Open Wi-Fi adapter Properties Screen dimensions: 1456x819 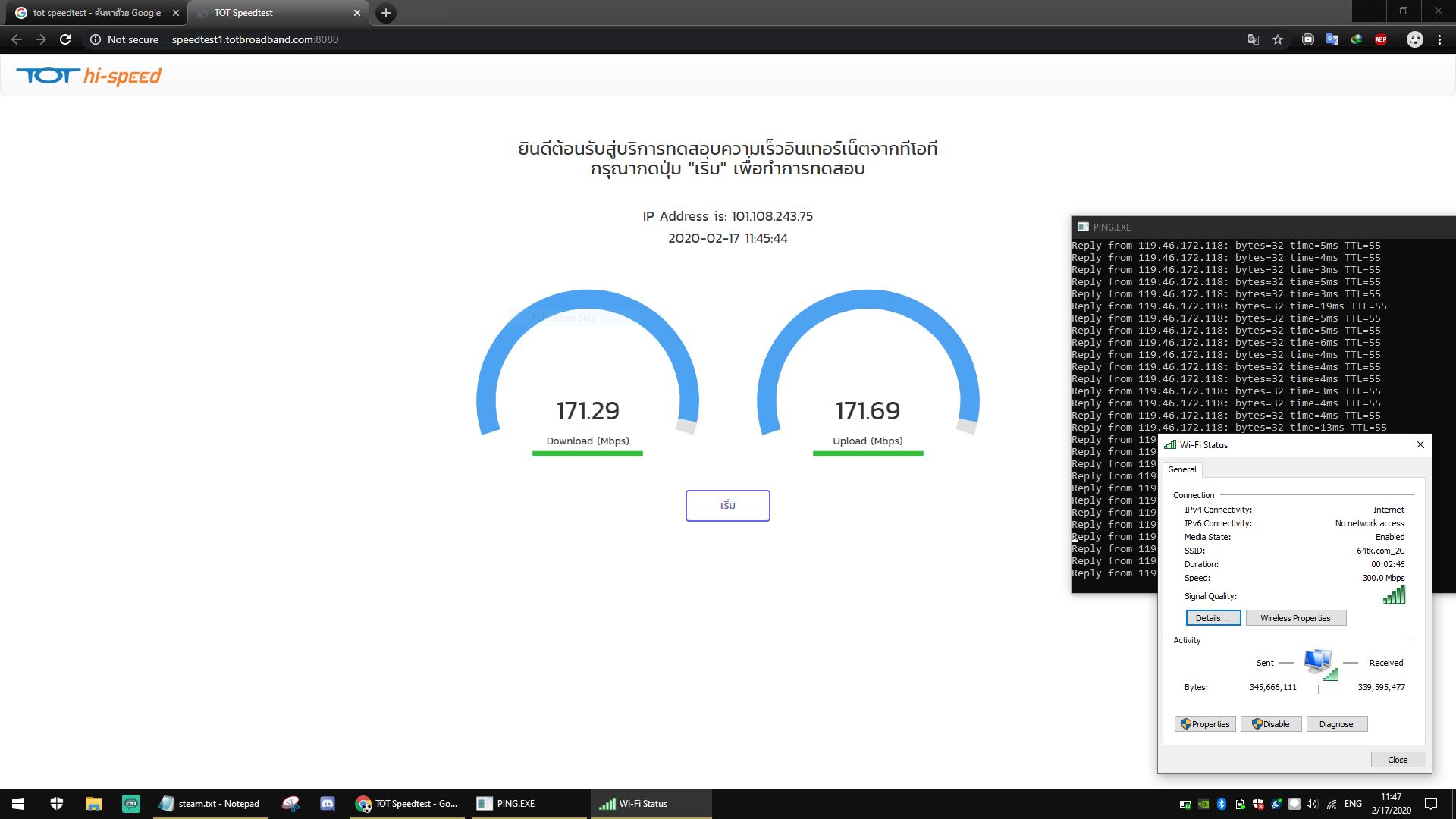pos(1205,724)
